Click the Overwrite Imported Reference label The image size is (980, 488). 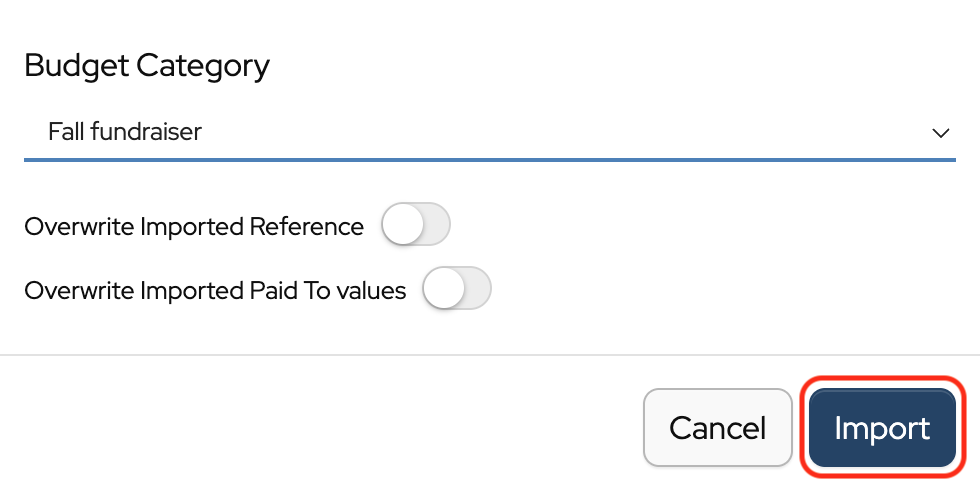(194, 227)
